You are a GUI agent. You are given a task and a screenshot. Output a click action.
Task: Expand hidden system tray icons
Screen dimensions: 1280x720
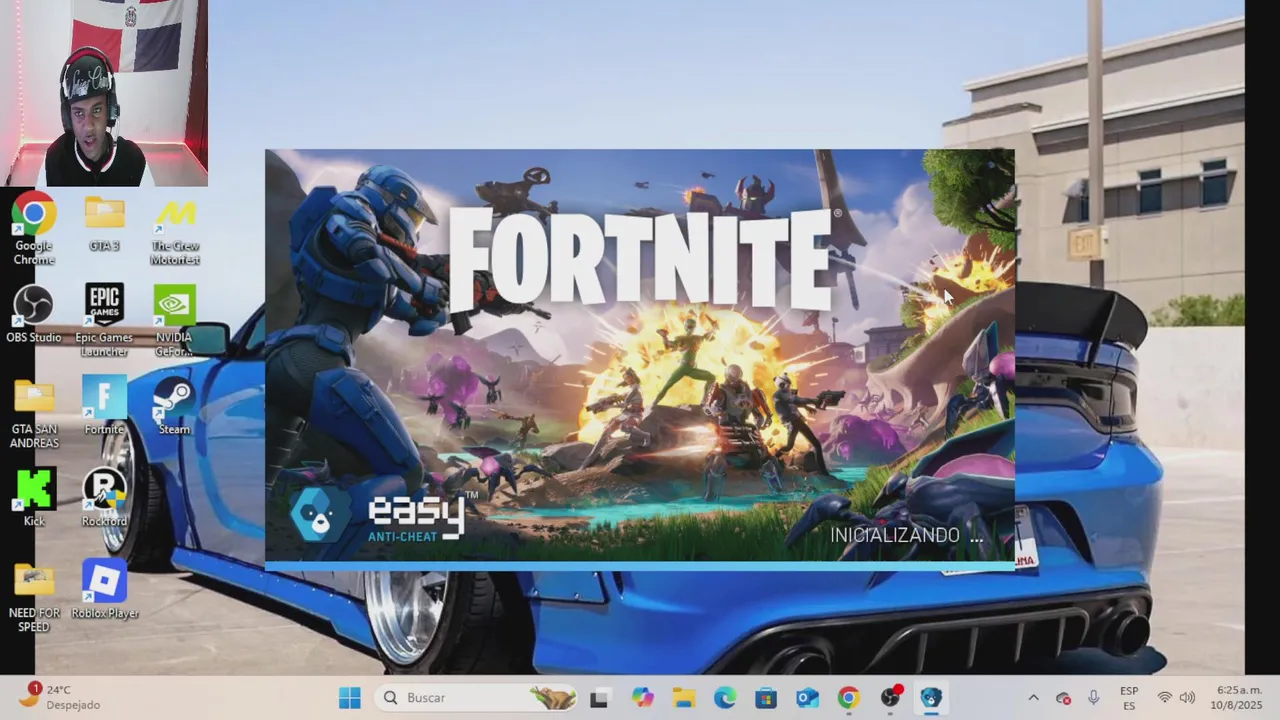coord(1033,698)
